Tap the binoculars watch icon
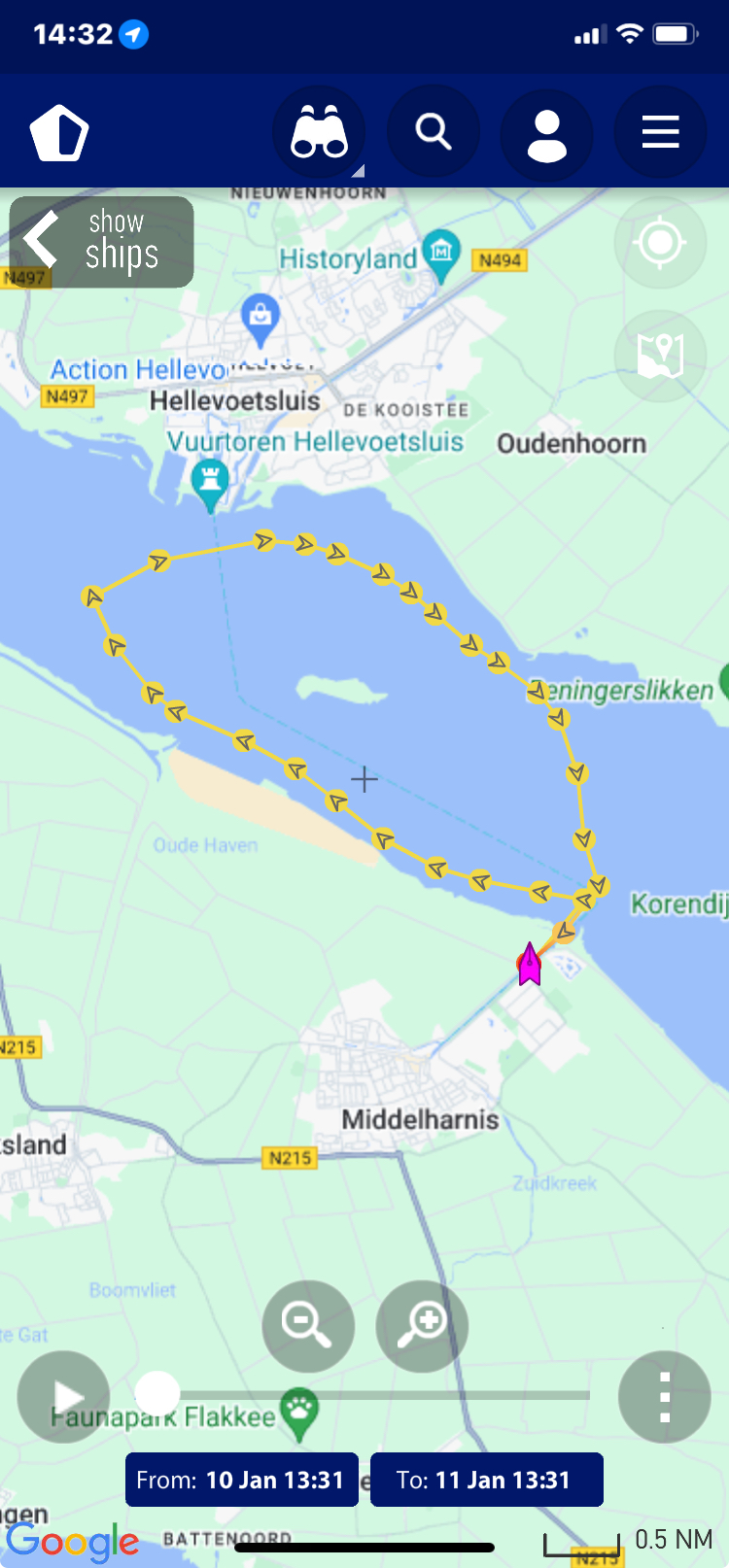Screen dimensions: 729x1568 (319, 132)
